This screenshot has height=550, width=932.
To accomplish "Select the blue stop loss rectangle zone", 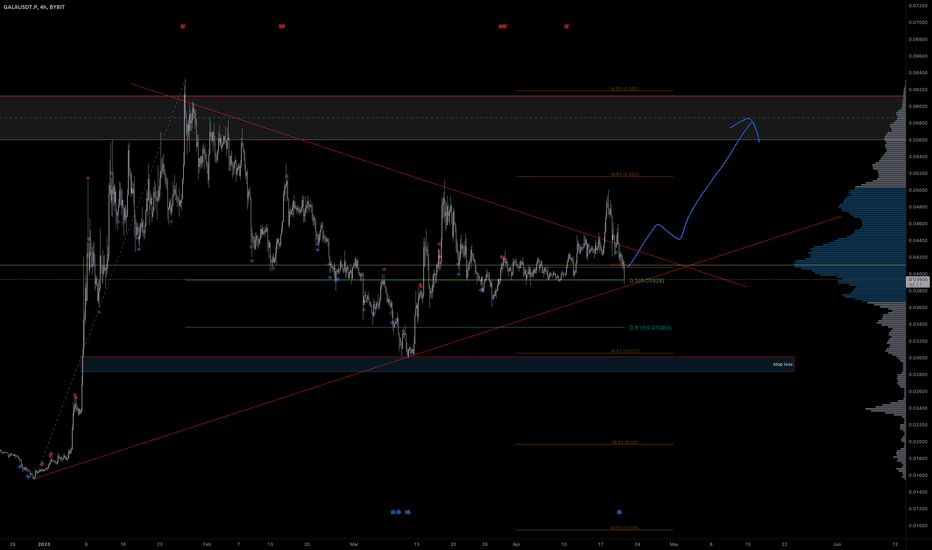I will tap(438, 364).
